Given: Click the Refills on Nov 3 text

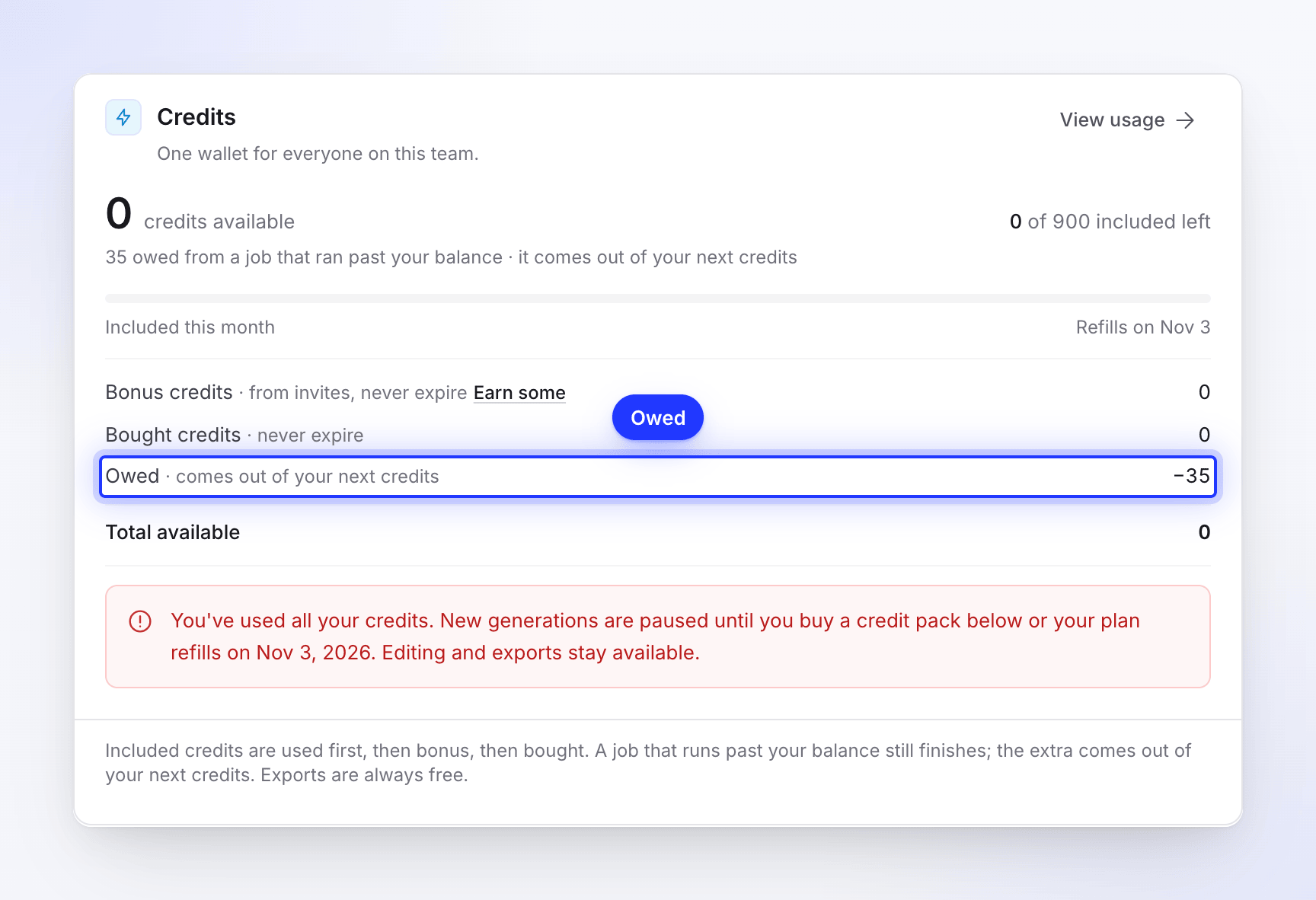Looking at the screenshot, I should [x=1143, y=327].
